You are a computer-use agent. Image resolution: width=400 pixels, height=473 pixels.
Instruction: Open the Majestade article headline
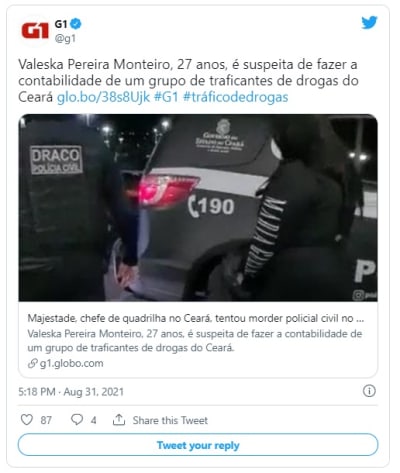tap(196, 318)
